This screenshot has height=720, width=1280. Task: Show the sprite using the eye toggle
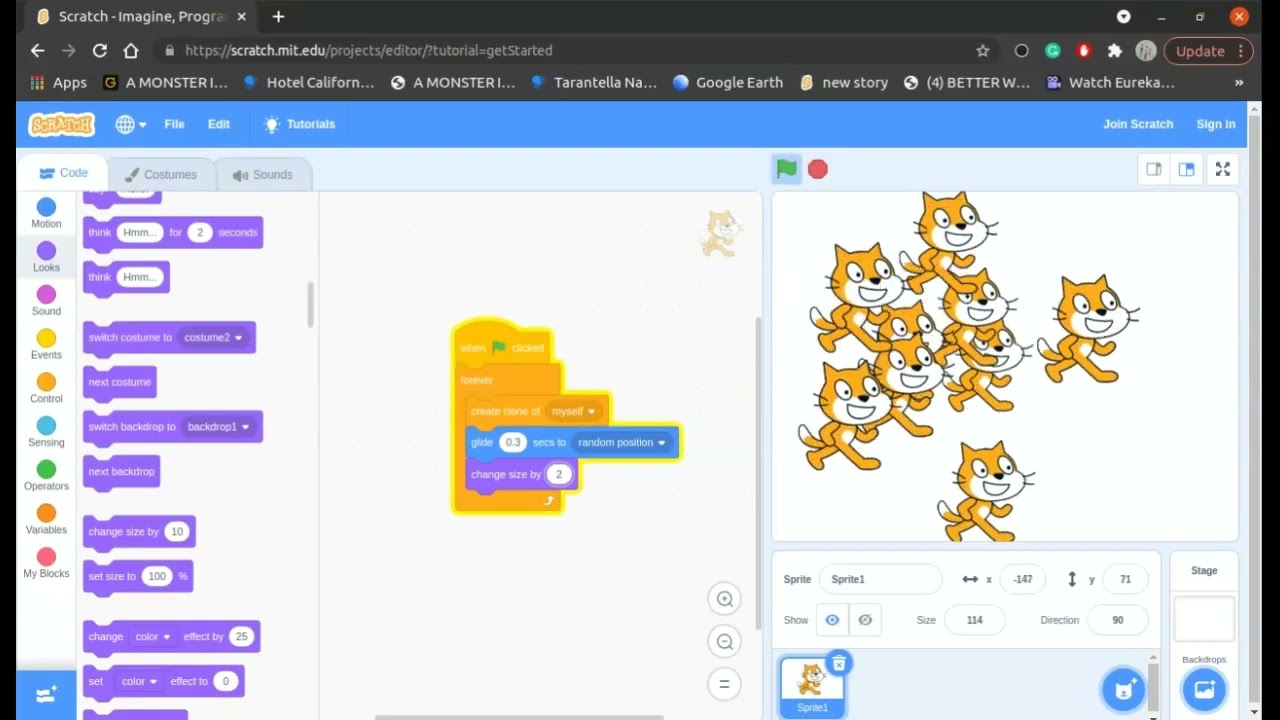pos(832,620)
